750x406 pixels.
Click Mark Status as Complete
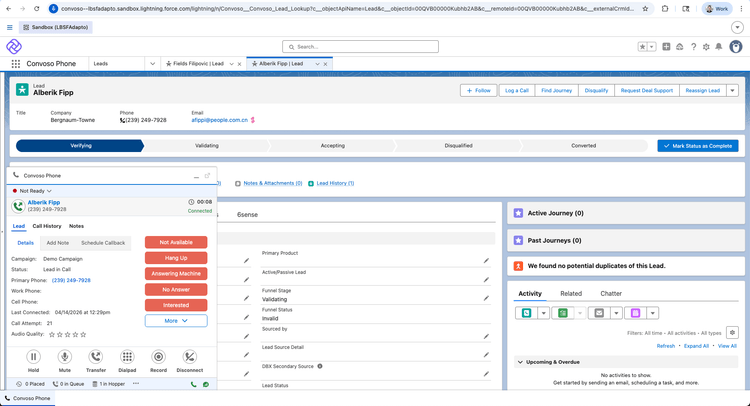pyautogui.click(x=698, y=146)
